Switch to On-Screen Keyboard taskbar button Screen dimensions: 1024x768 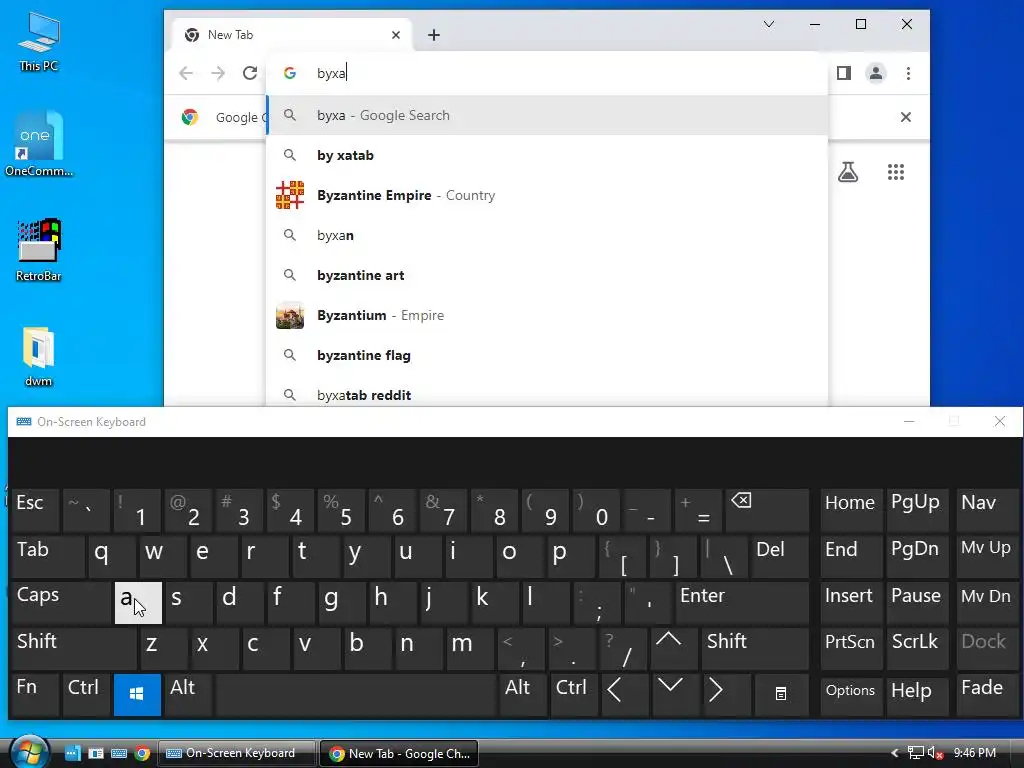237,754
